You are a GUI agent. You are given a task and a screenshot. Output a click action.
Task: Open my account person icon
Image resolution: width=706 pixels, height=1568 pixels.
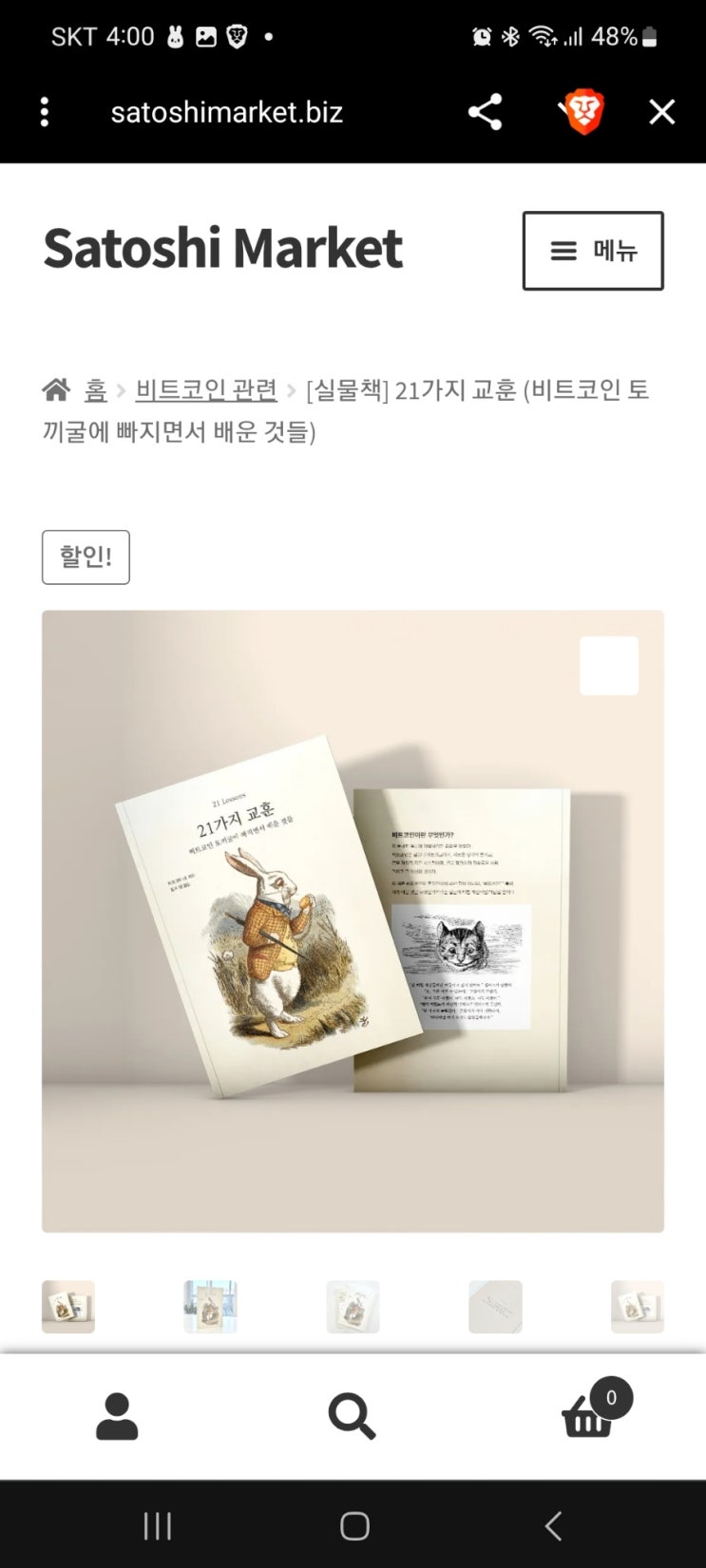(117, 1417)
